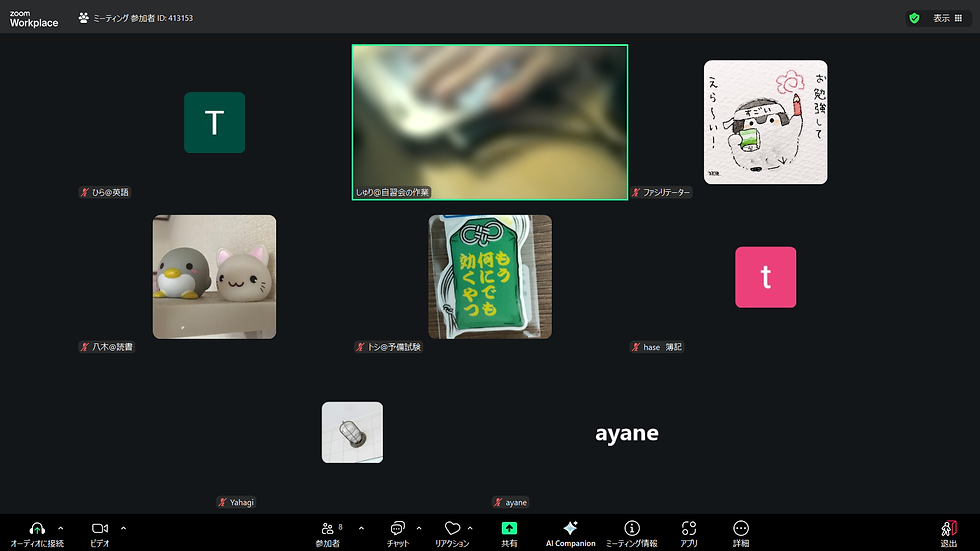
Task: Click the green security shield icon
Action: click(x=914, y=18)
